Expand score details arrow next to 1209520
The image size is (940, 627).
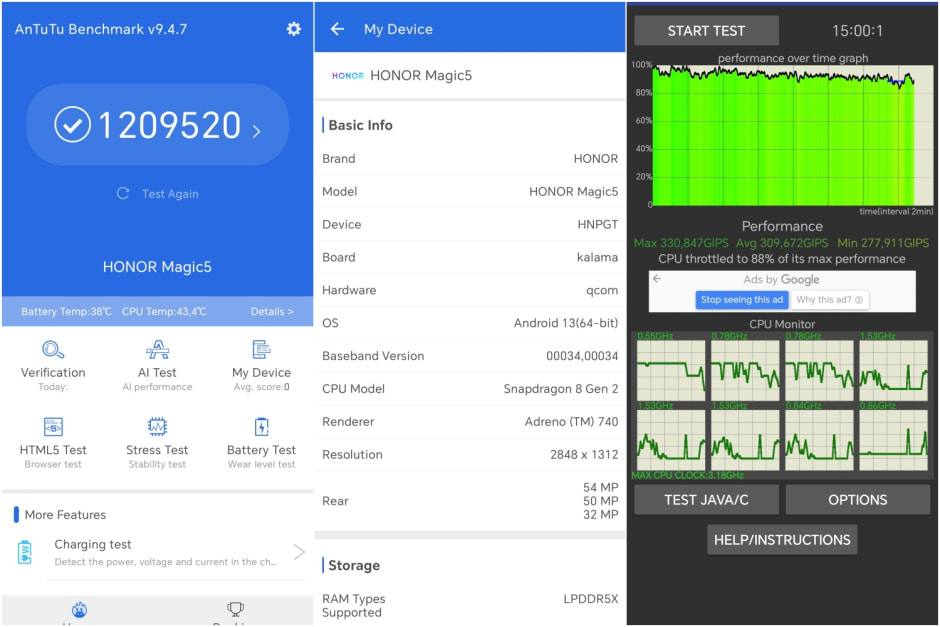pyautogui.click(x=257, y=129)
